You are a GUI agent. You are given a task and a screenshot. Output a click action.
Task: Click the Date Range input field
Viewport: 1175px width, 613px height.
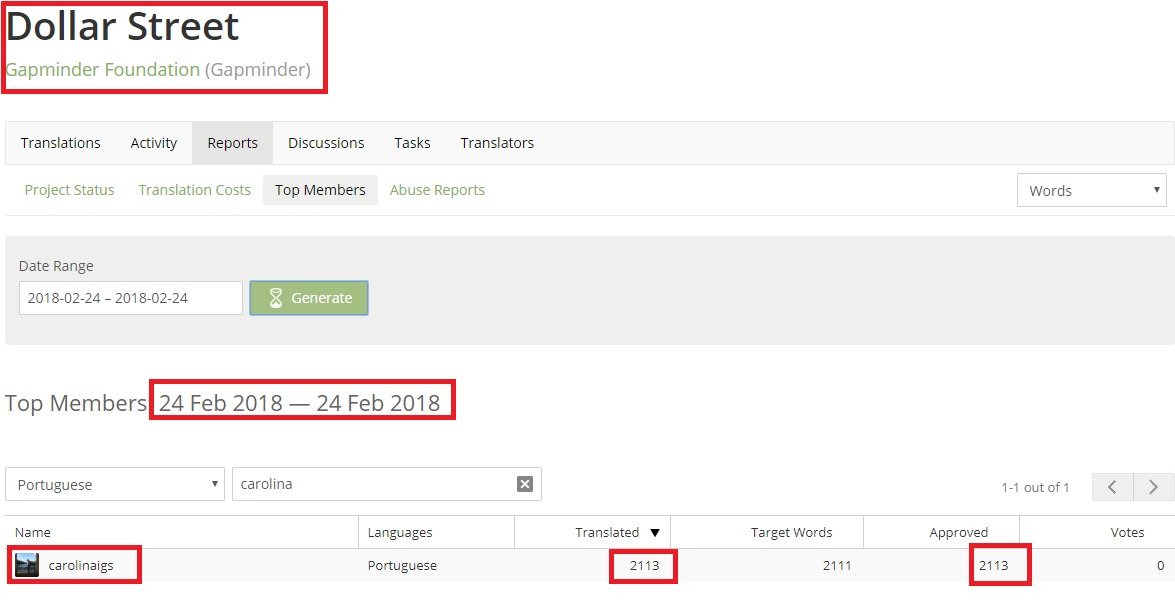pyautogui.click(x=130, y=298)
